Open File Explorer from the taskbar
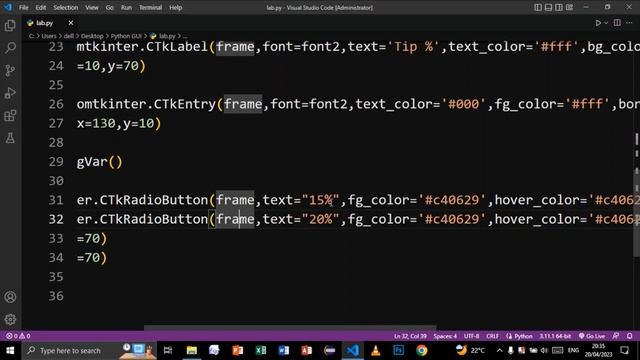This screenshot has height=360, width=640. pyautogui.click(x=191, y=350)
